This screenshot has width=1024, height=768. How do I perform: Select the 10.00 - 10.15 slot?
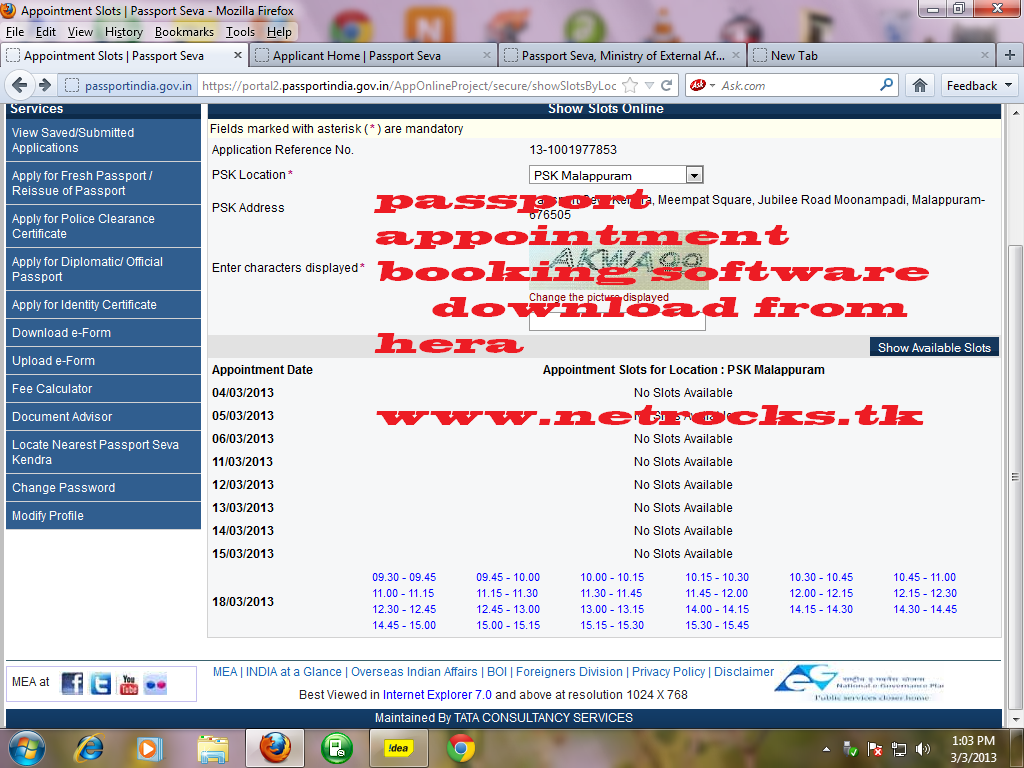pyautogui.click(x=612, y=577)
